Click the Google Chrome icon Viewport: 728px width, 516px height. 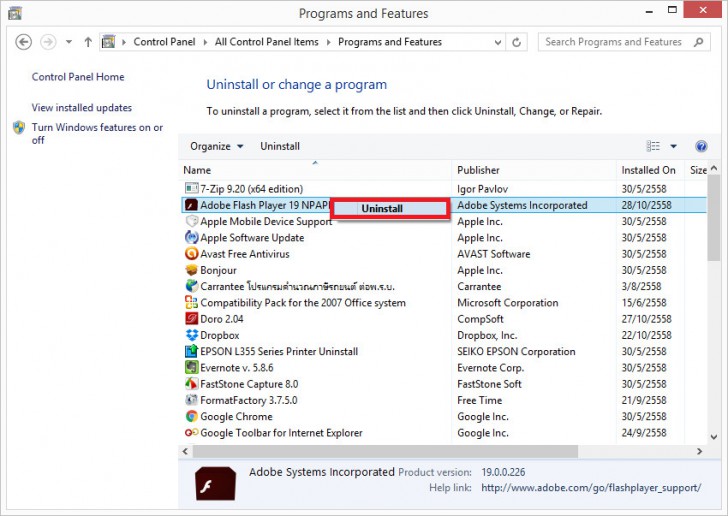tap(191, 416)
